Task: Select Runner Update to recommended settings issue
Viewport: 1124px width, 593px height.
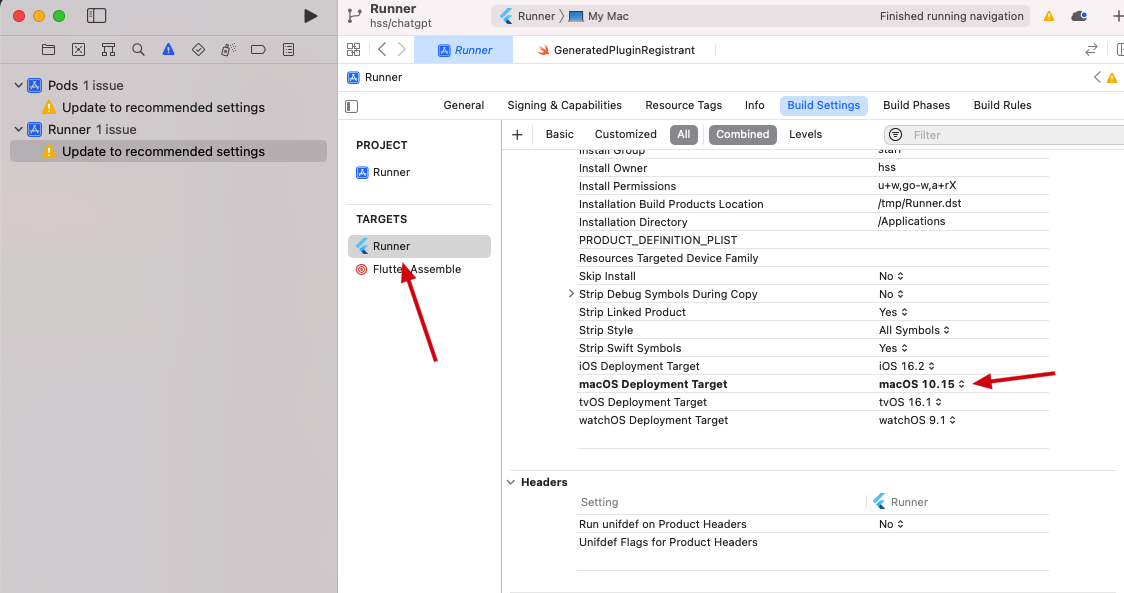Action: point(168,151)
